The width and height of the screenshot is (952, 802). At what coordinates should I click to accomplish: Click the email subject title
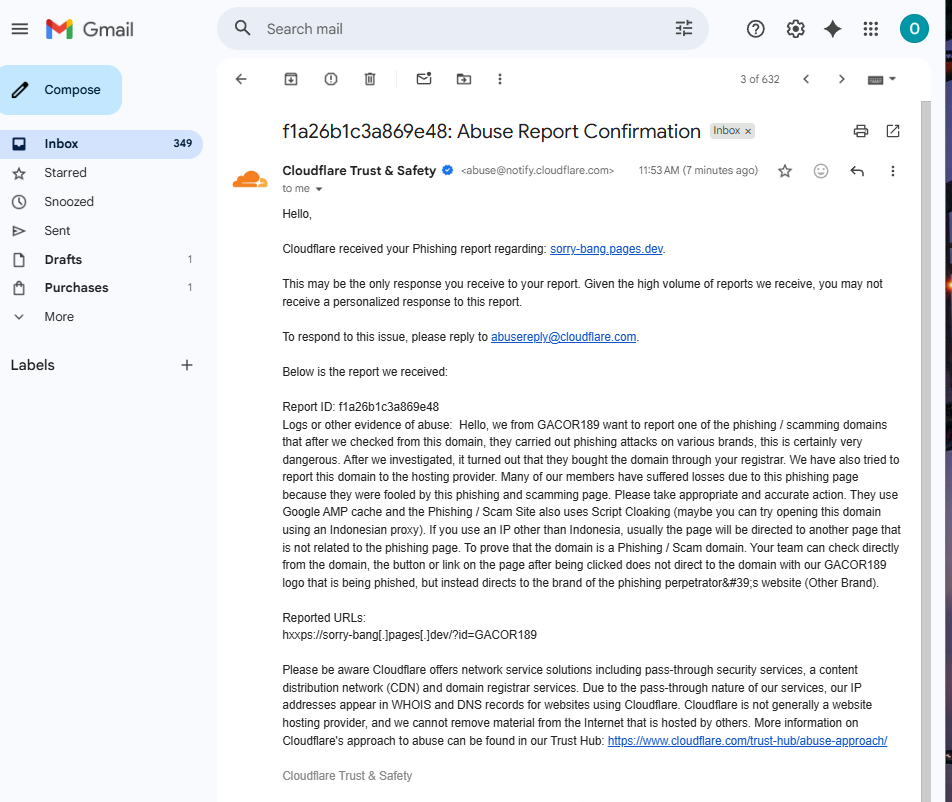point(491,131)
